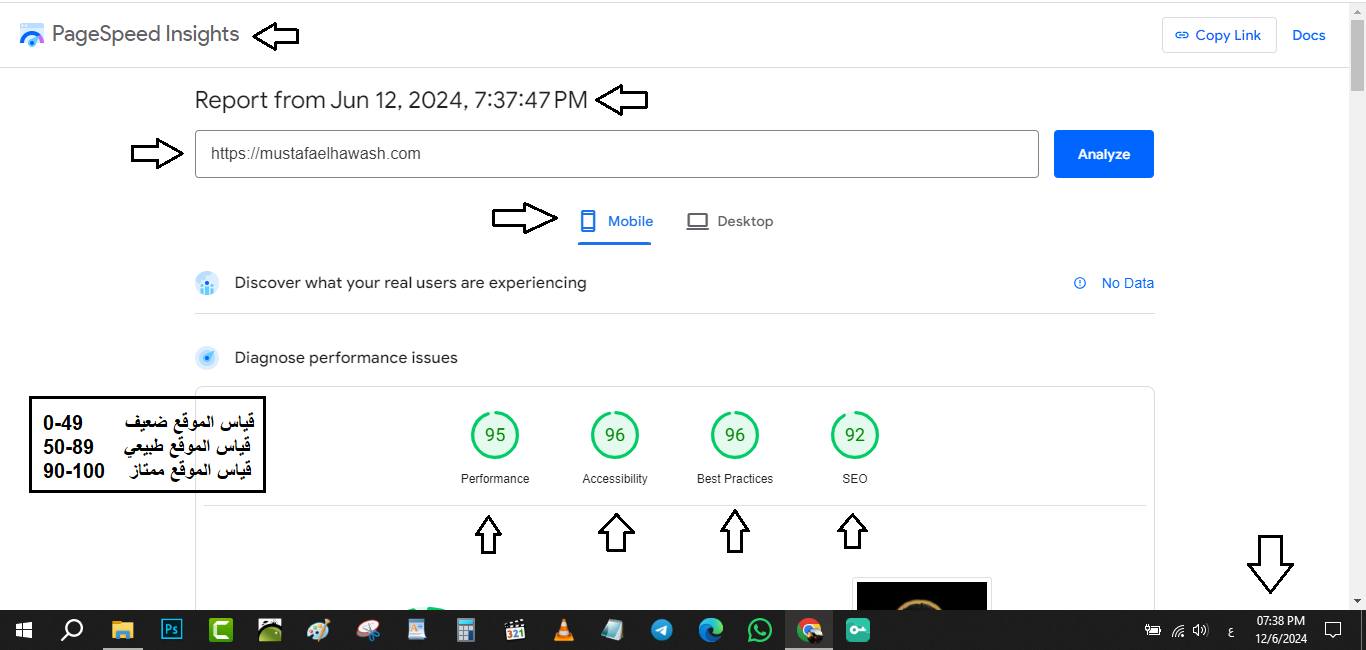Screen dimensions: 1366x650
Task: Switch to the Desktop tab
Action: [x=730, y=221]
